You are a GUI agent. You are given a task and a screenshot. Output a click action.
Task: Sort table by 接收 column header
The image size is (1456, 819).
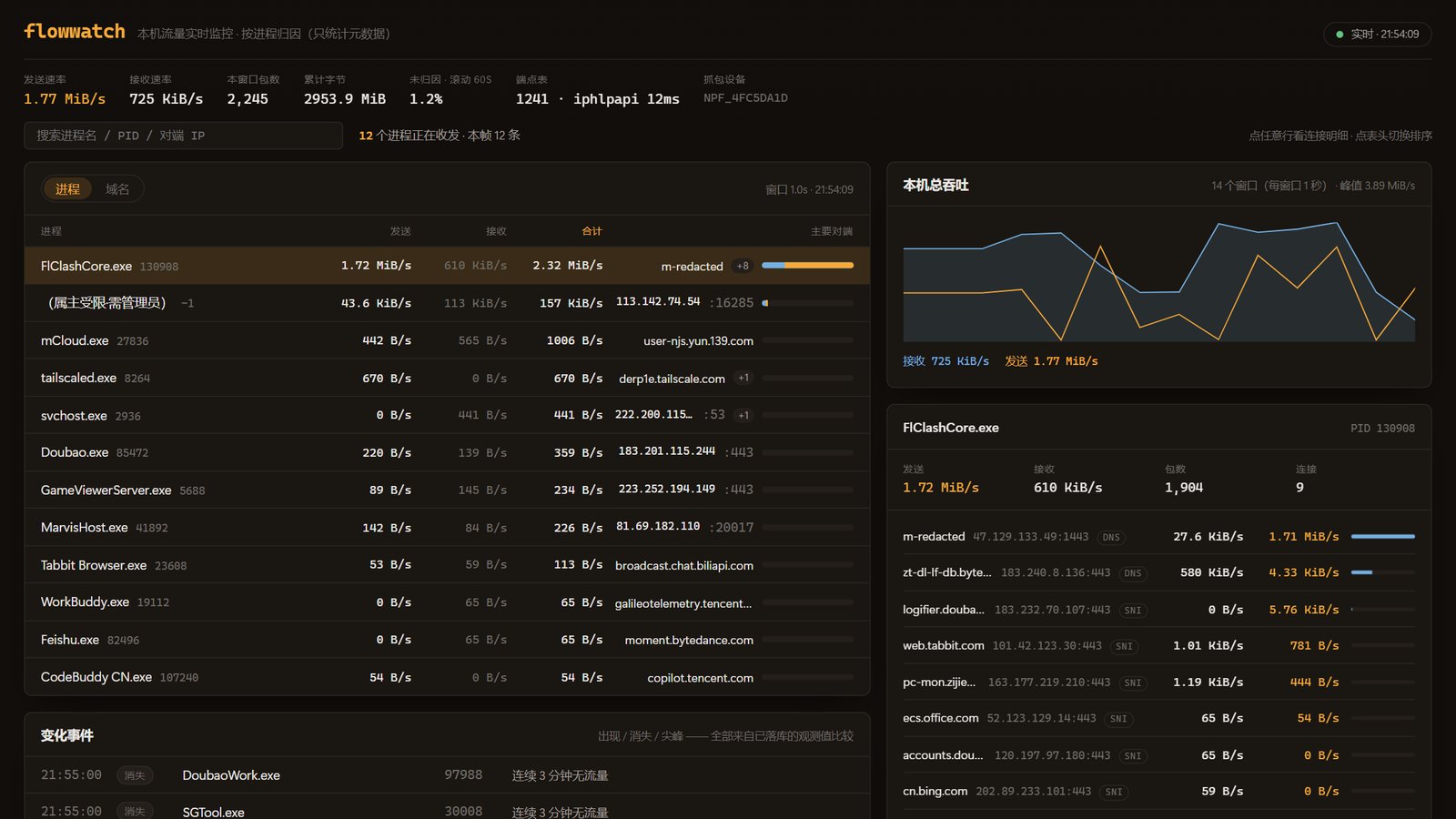[496, 231]
